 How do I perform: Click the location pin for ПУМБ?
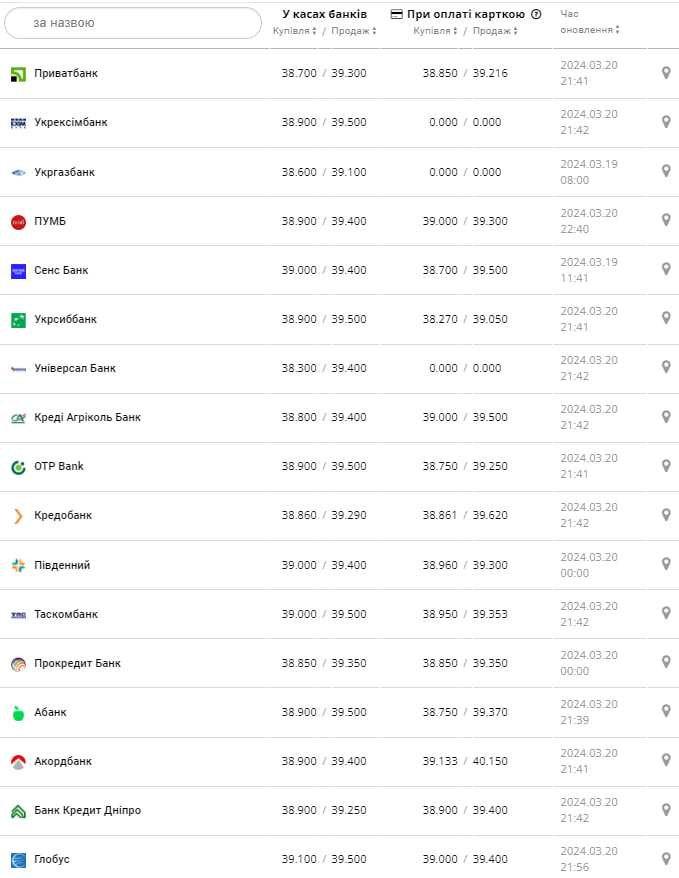(666, 220)
